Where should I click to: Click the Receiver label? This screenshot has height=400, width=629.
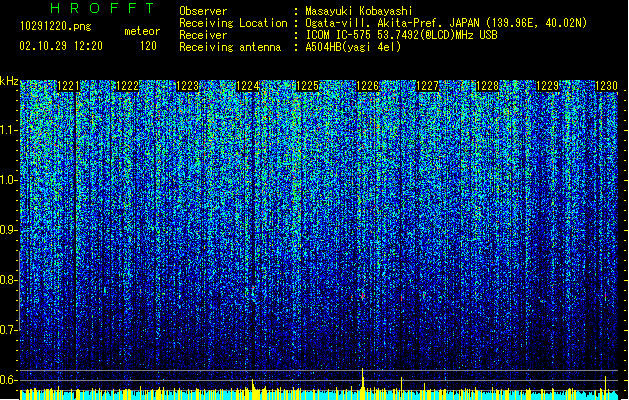coord(203,35)
